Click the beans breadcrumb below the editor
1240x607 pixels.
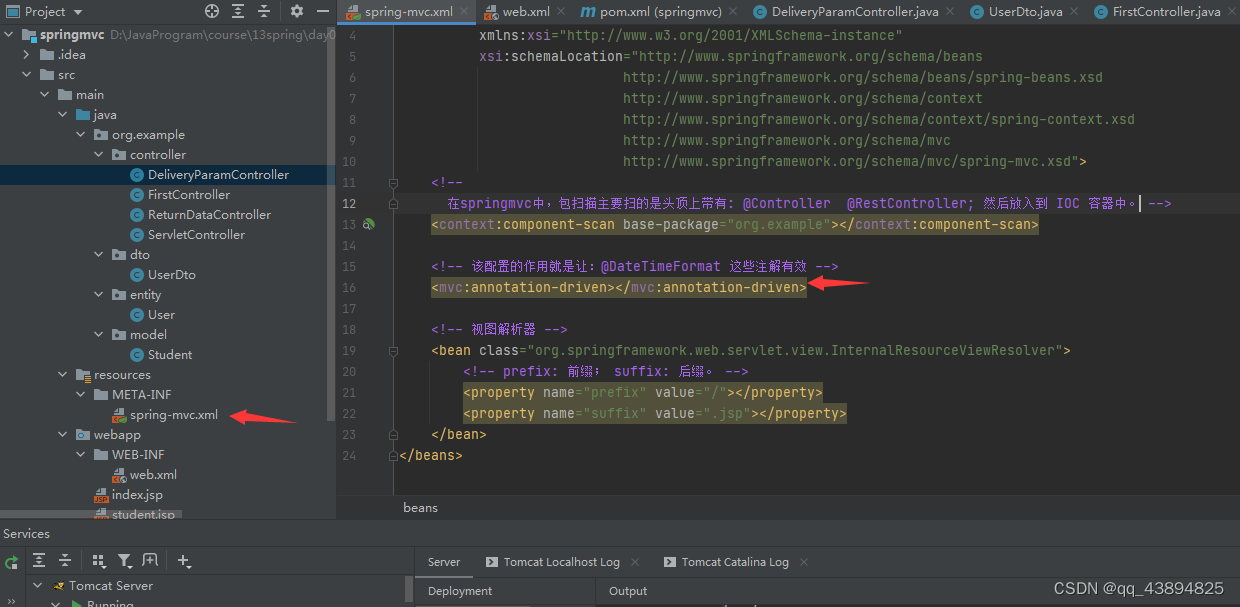point(420,507)
